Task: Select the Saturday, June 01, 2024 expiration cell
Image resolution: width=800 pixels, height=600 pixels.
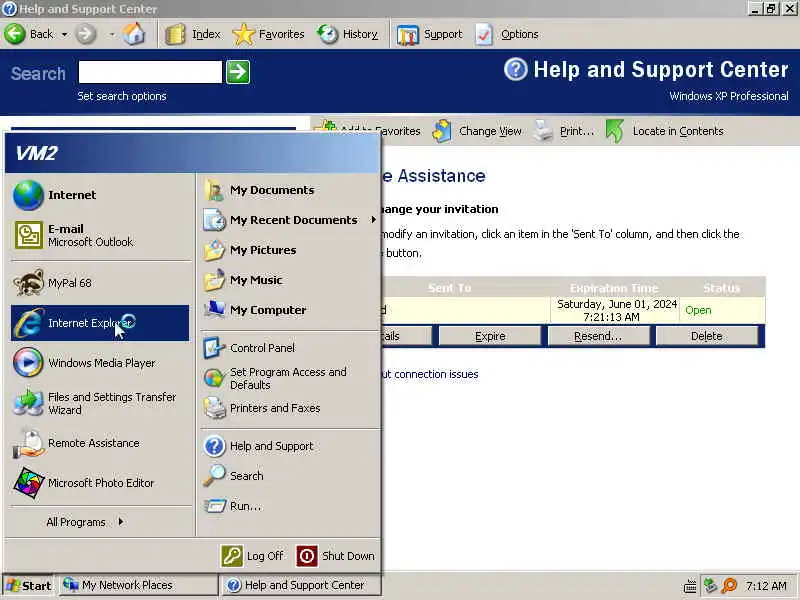Action: [x=615, y=310]
